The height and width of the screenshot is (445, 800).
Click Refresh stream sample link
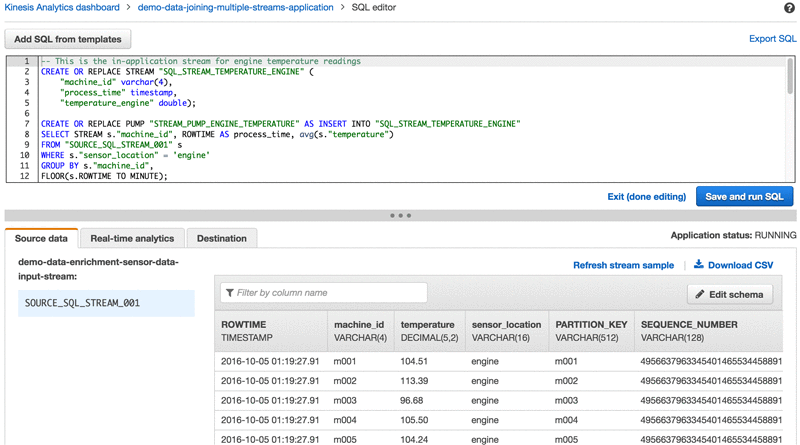623,266
